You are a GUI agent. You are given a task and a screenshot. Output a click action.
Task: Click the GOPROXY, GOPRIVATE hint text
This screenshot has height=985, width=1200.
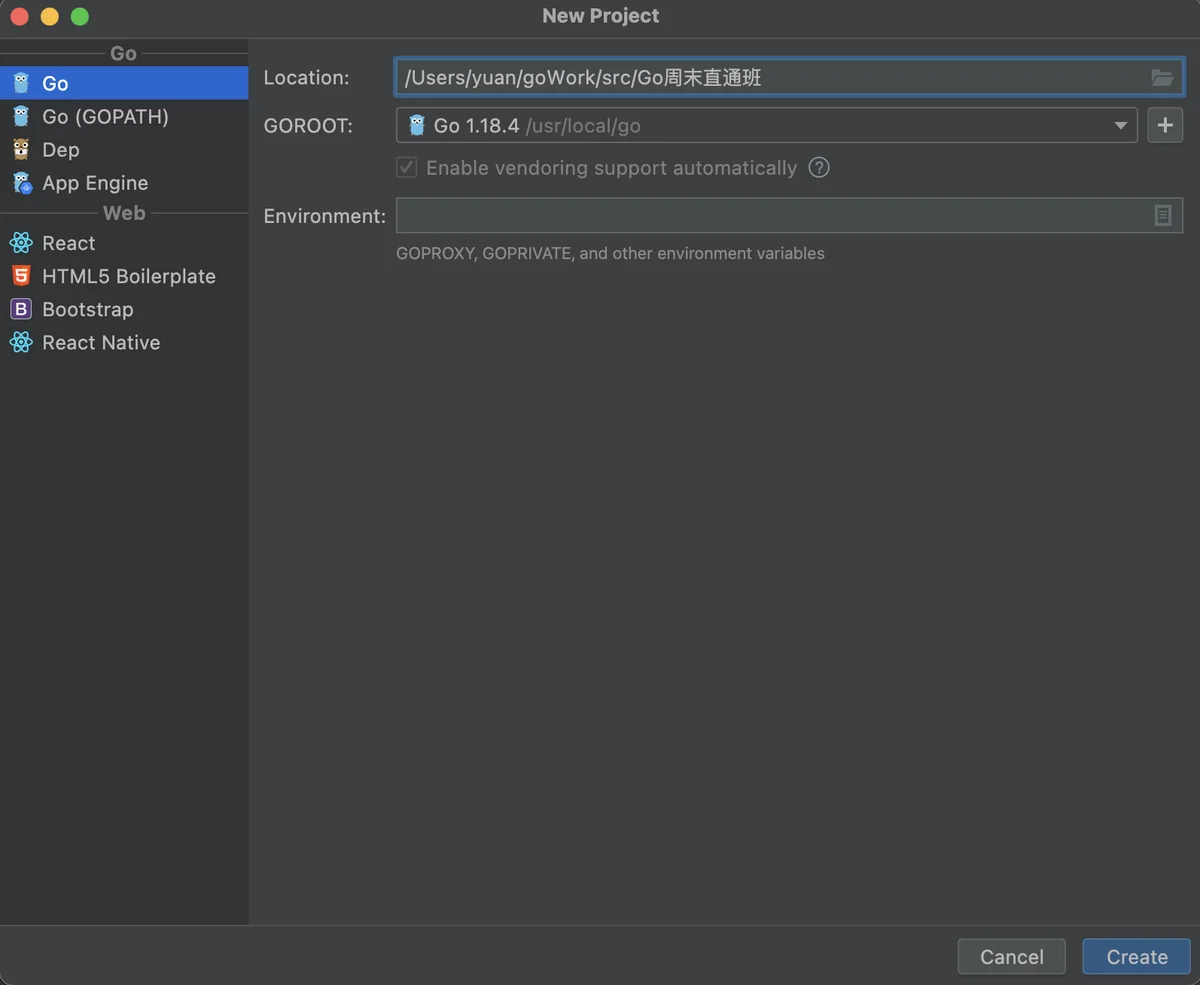click(x=610, y=253)
